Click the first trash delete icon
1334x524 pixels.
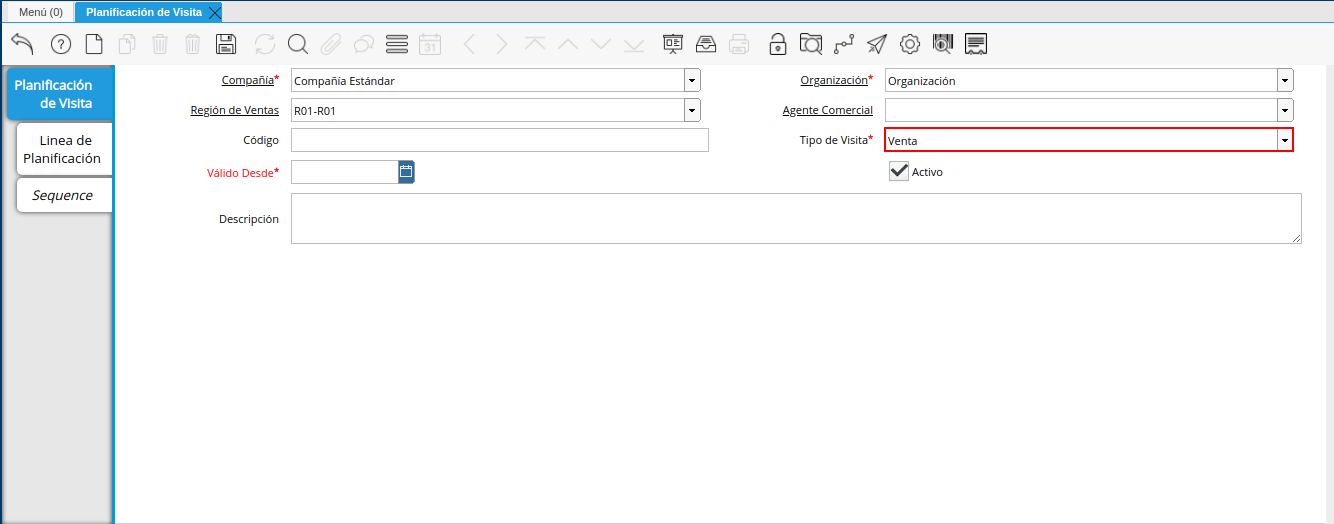click(160, 44)
